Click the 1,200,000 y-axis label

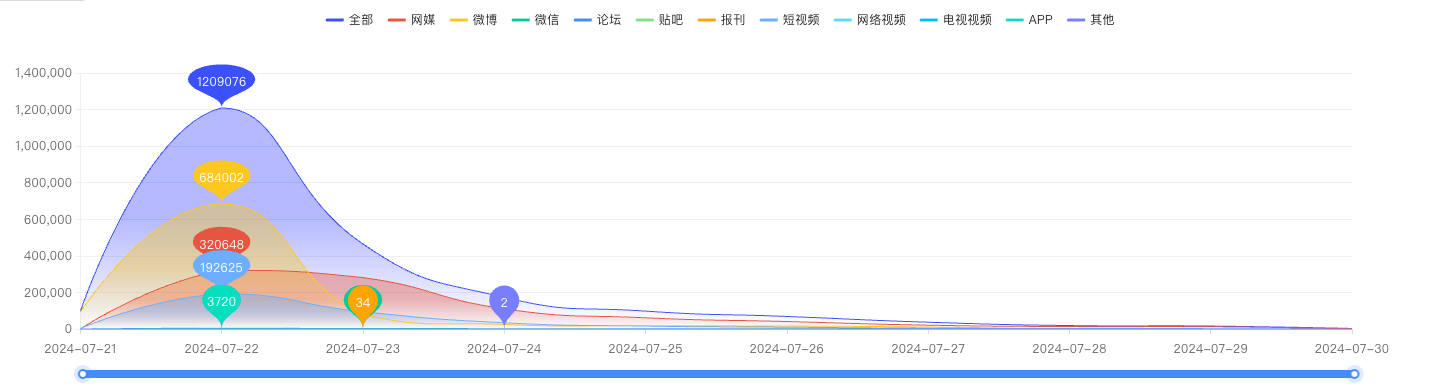pyautogui.click(x=43, y=110)
